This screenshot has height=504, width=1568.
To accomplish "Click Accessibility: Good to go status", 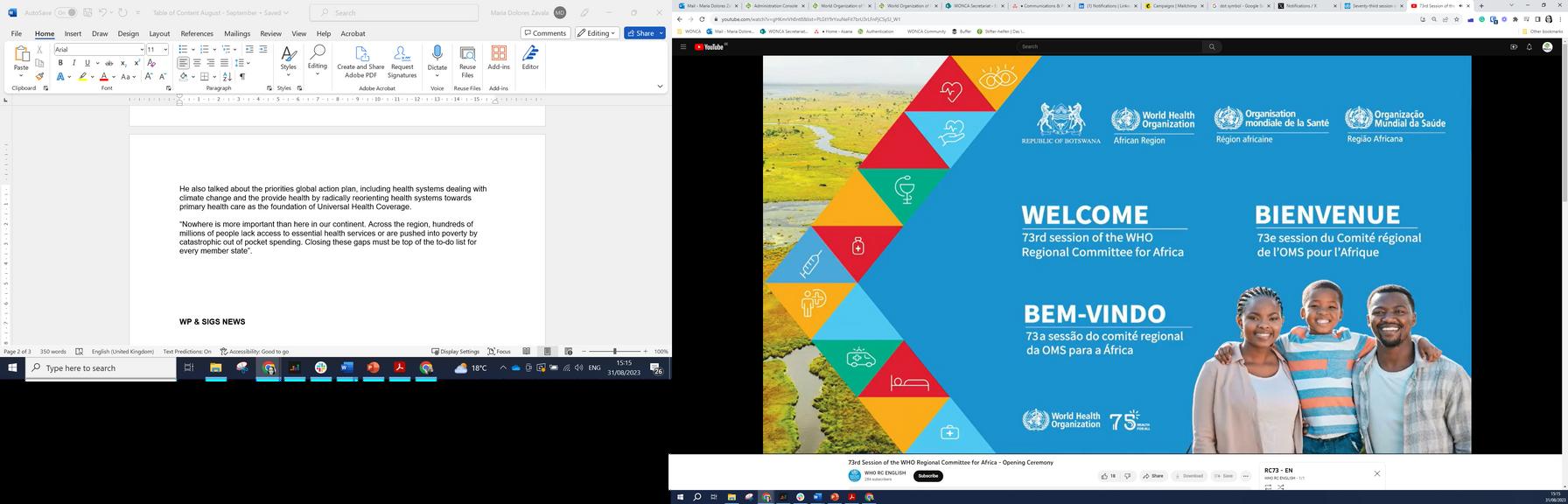I will point(255,352).
